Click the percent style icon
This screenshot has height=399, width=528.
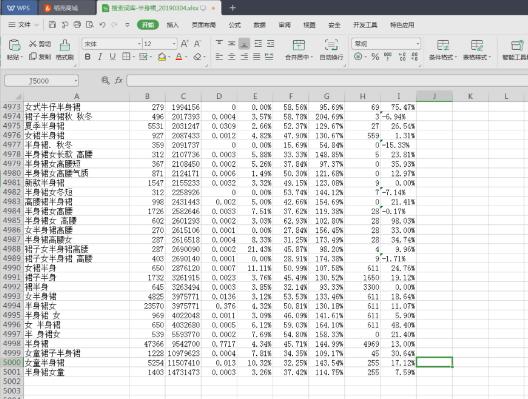375,57
